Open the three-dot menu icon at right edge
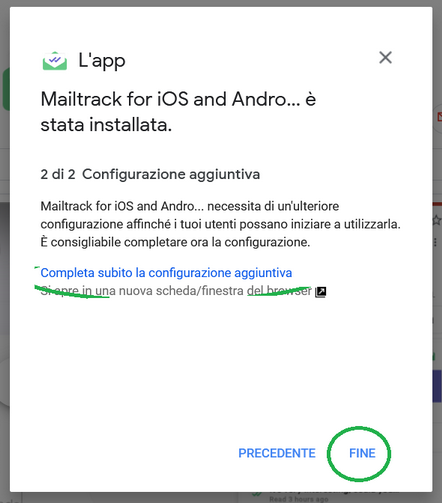This screenshot has width=442, height=503. pos(436,242)
